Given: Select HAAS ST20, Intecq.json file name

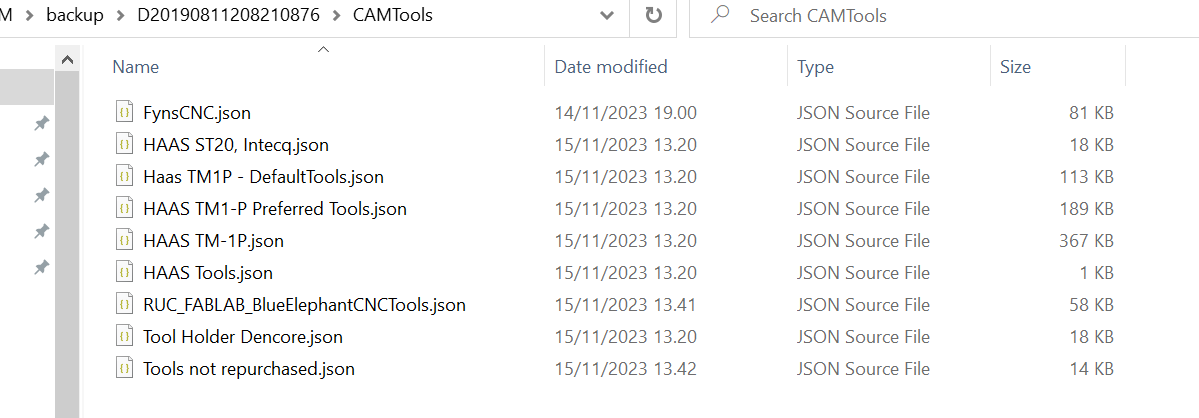Looking at the screenshot, I should [x=236, y=145].
